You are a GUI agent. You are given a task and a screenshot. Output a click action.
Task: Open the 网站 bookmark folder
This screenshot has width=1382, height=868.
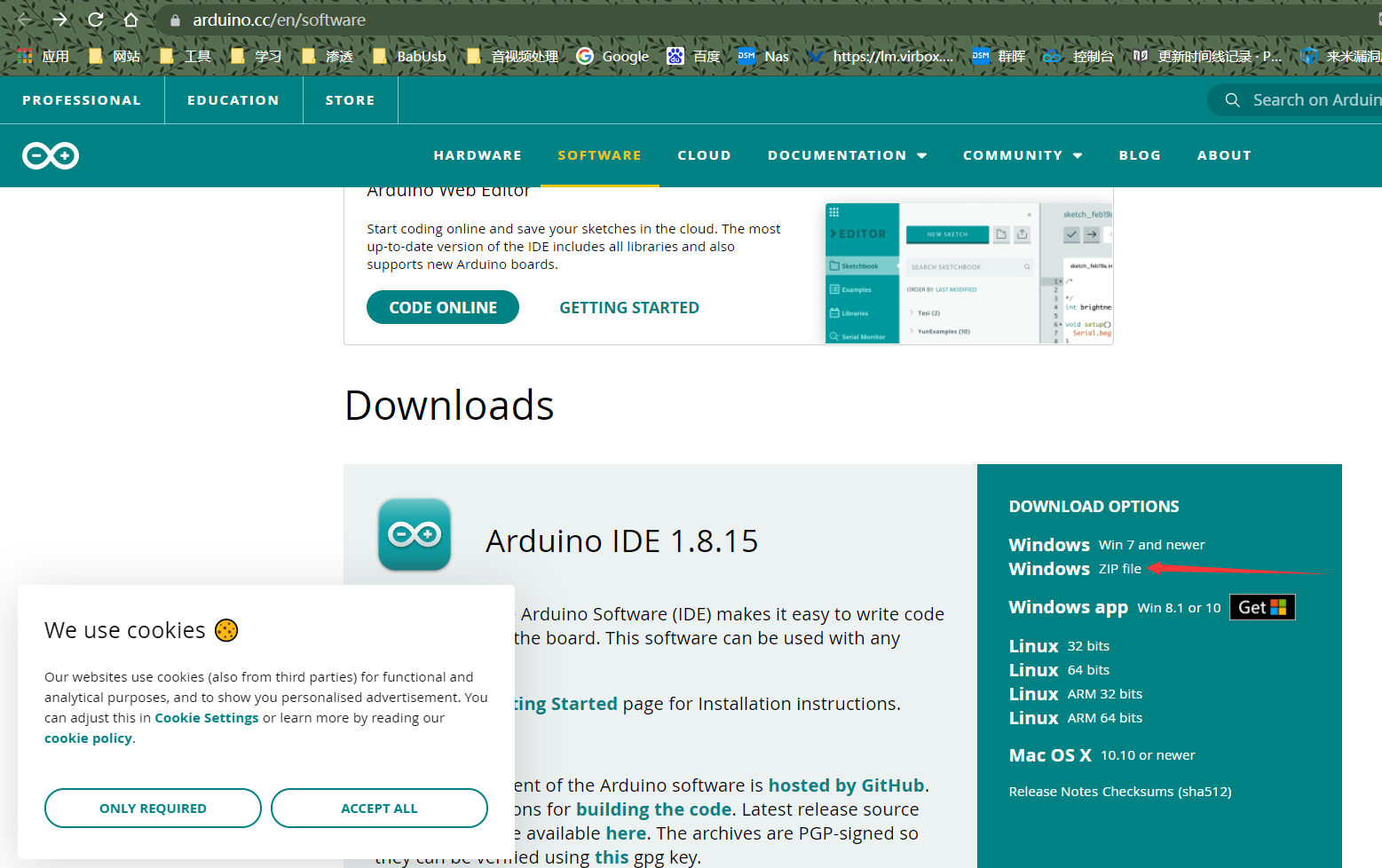coord(115,56)
